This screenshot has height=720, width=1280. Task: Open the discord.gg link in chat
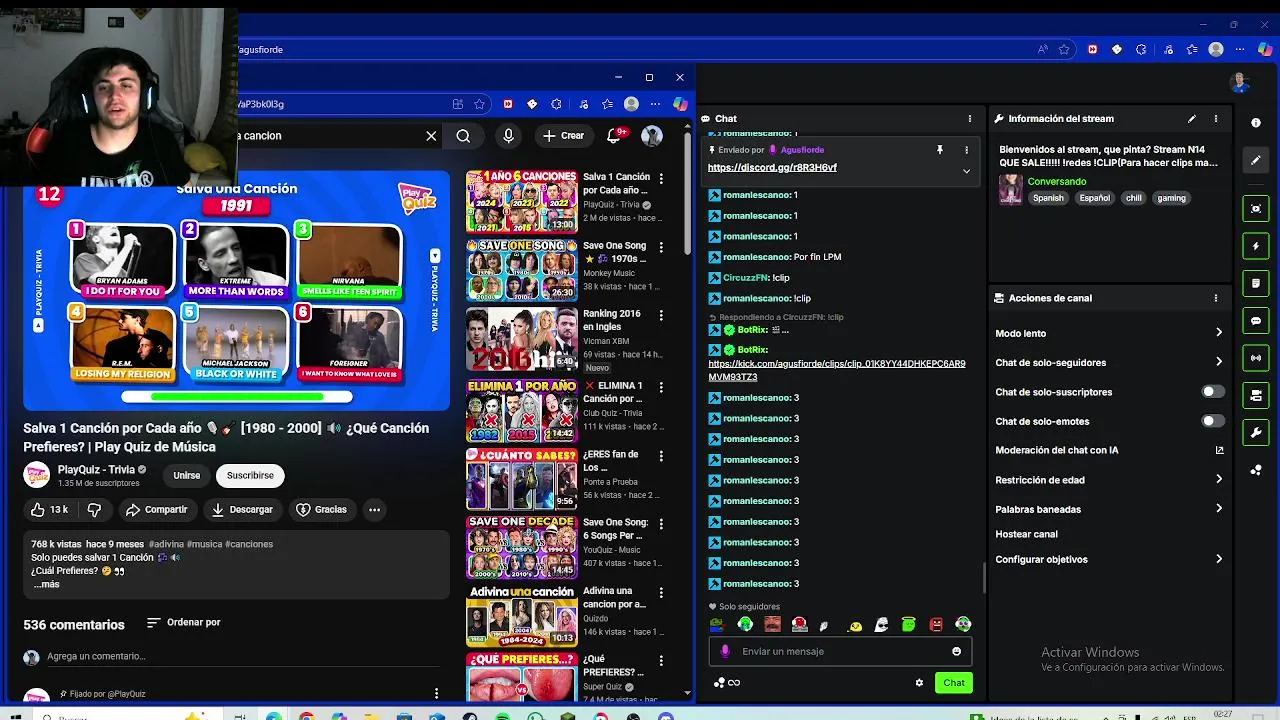[x=772, y=168]
